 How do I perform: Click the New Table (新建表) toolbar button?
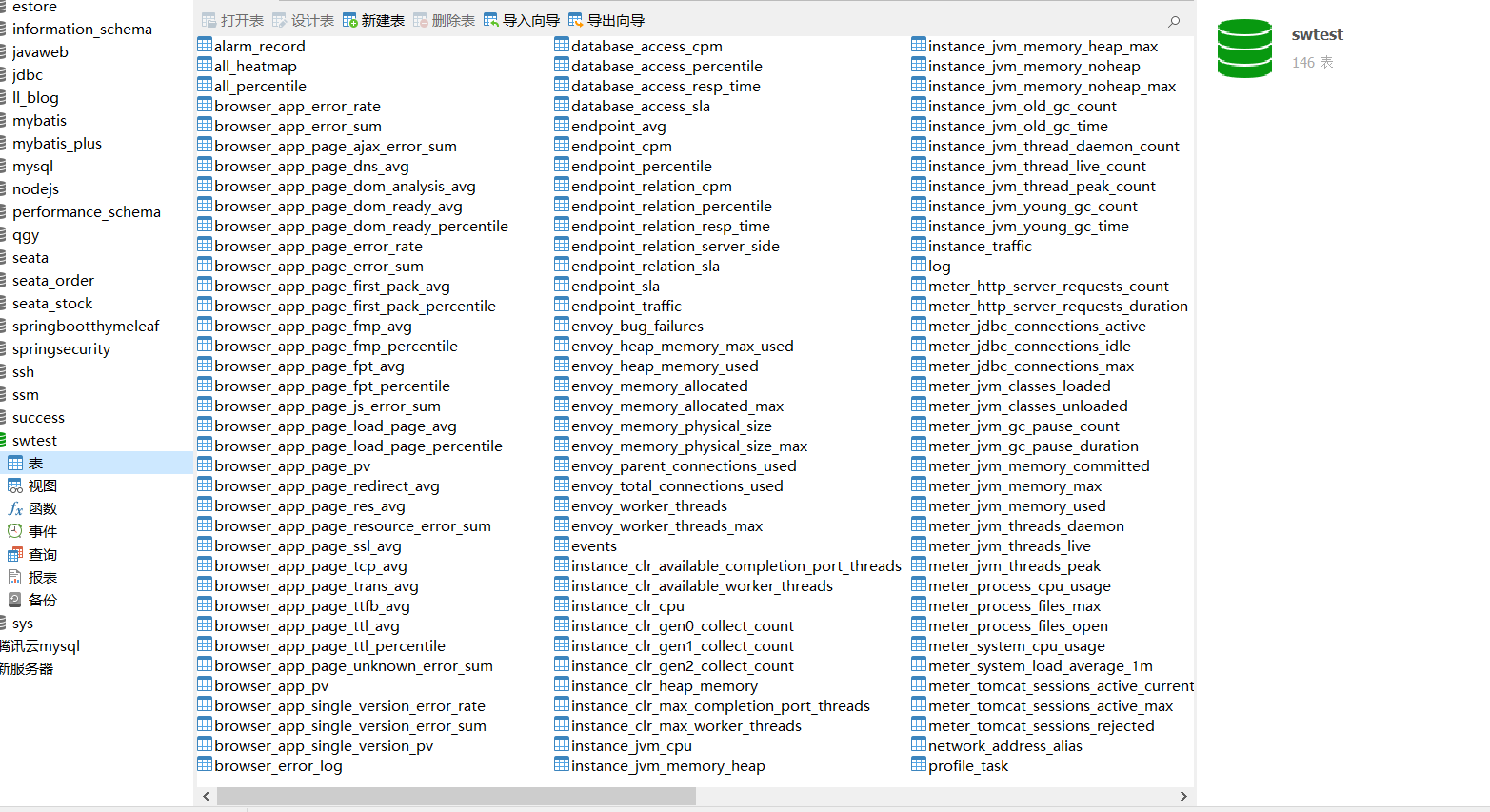tap(373, 20)
